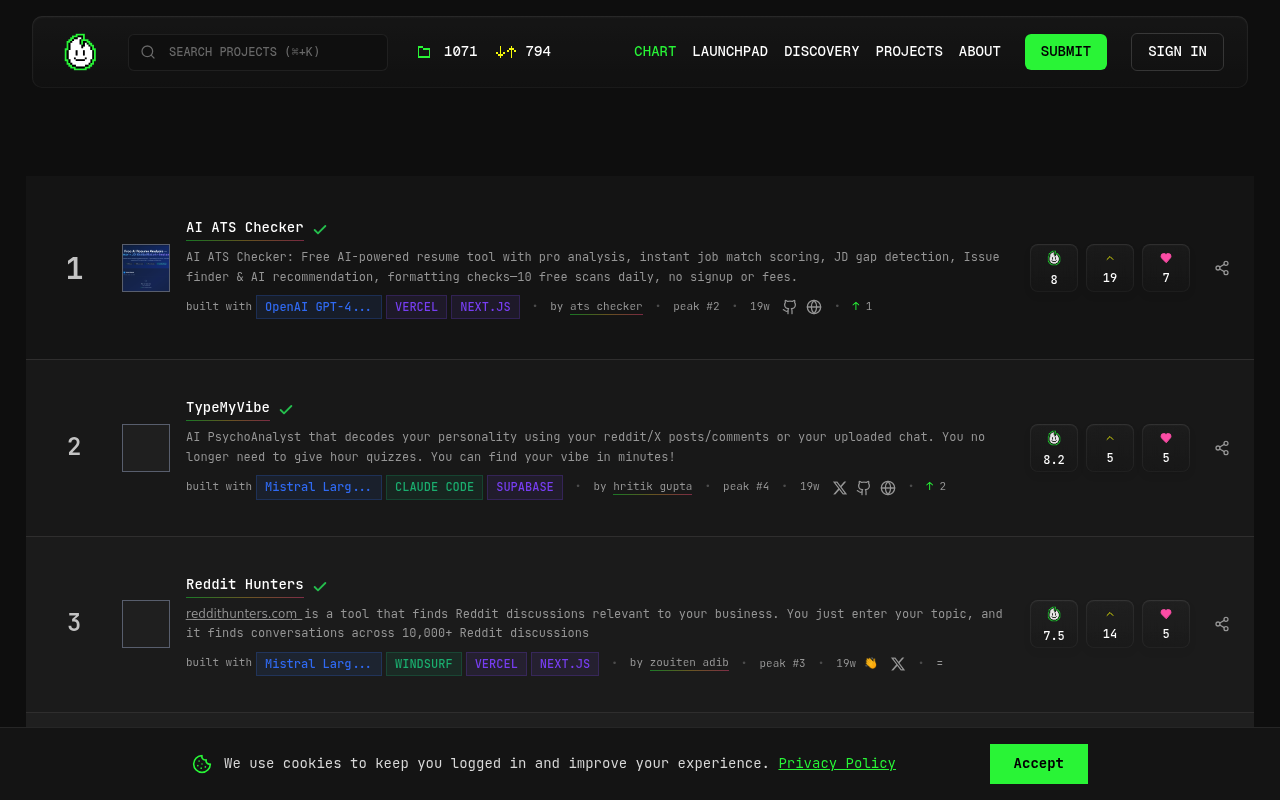The height and width of the screenshot is (800, 1280).
Task: Upvote the TypeMyVibe project
Action: [x=1110, y=448]
